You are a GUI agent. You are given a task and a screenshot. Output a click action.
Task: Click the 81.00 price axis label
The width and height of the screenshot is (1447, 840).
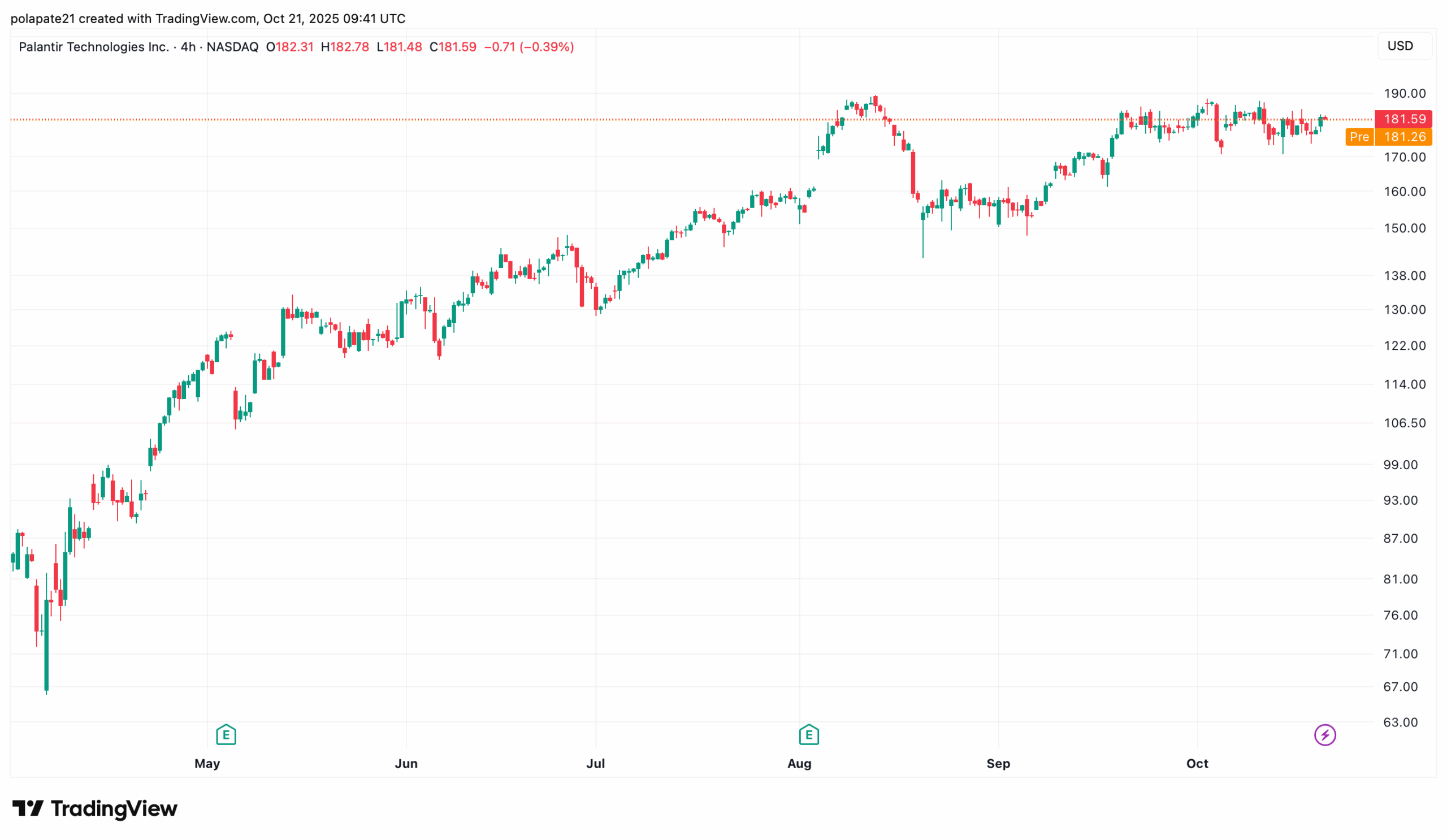1401,579
